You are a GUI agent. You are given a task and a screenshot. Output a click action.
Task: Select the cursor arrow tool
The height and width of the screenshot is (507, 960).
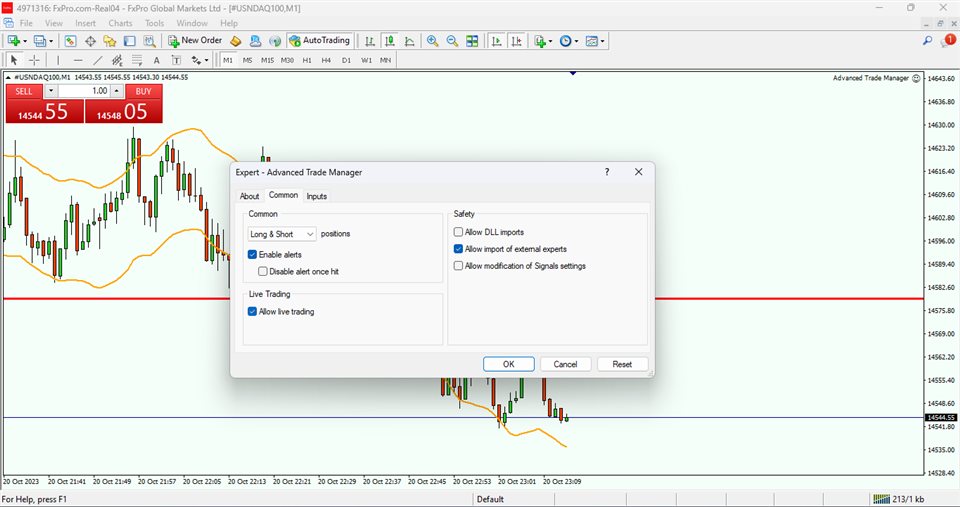(14, 60)
